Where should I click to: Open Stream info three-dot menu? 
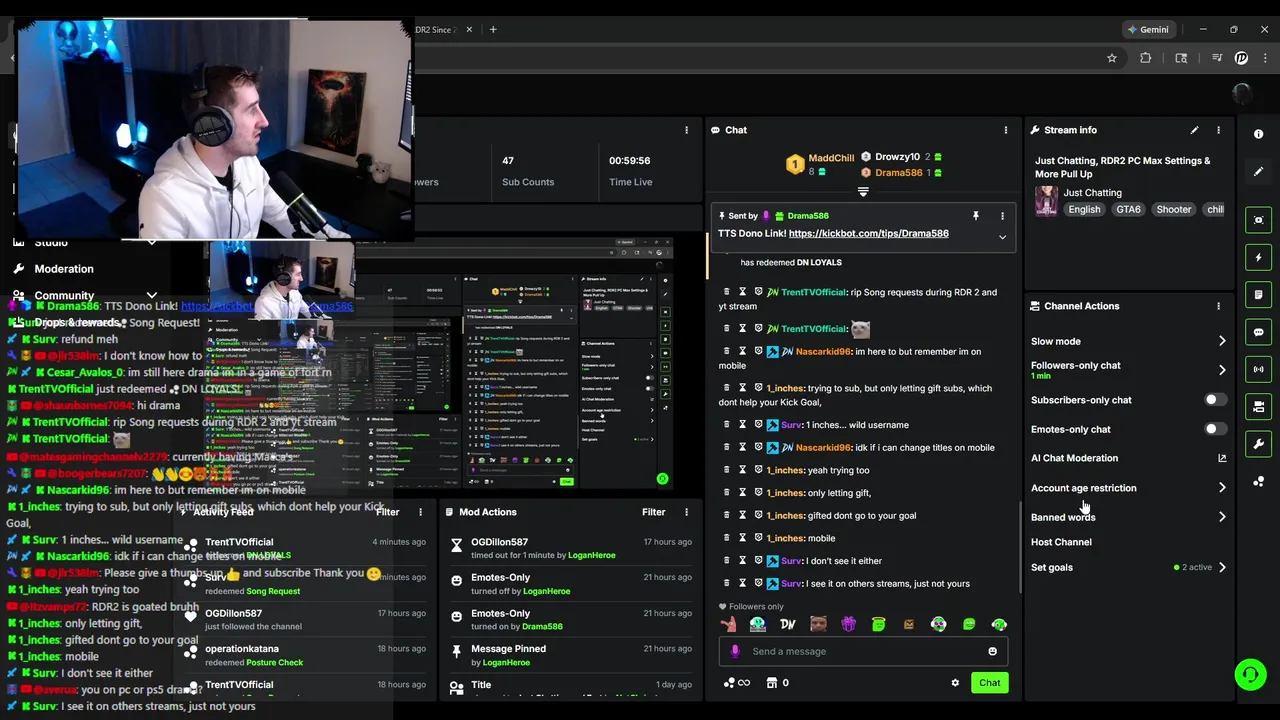[1218, 130]
